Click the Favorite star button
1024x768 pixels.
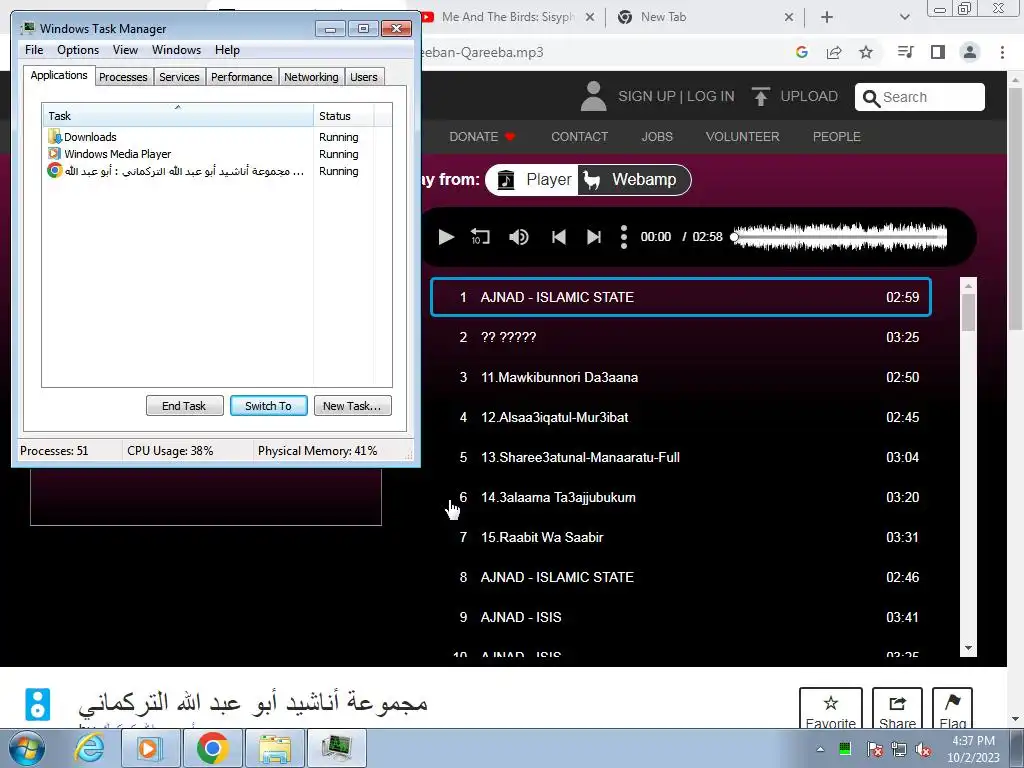point(831,709)
